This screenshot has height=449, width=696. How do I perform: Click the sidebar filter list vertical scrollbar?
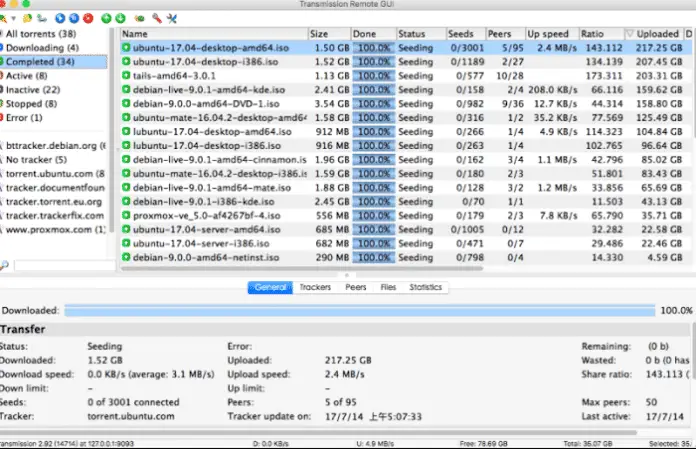coord(112,129)
